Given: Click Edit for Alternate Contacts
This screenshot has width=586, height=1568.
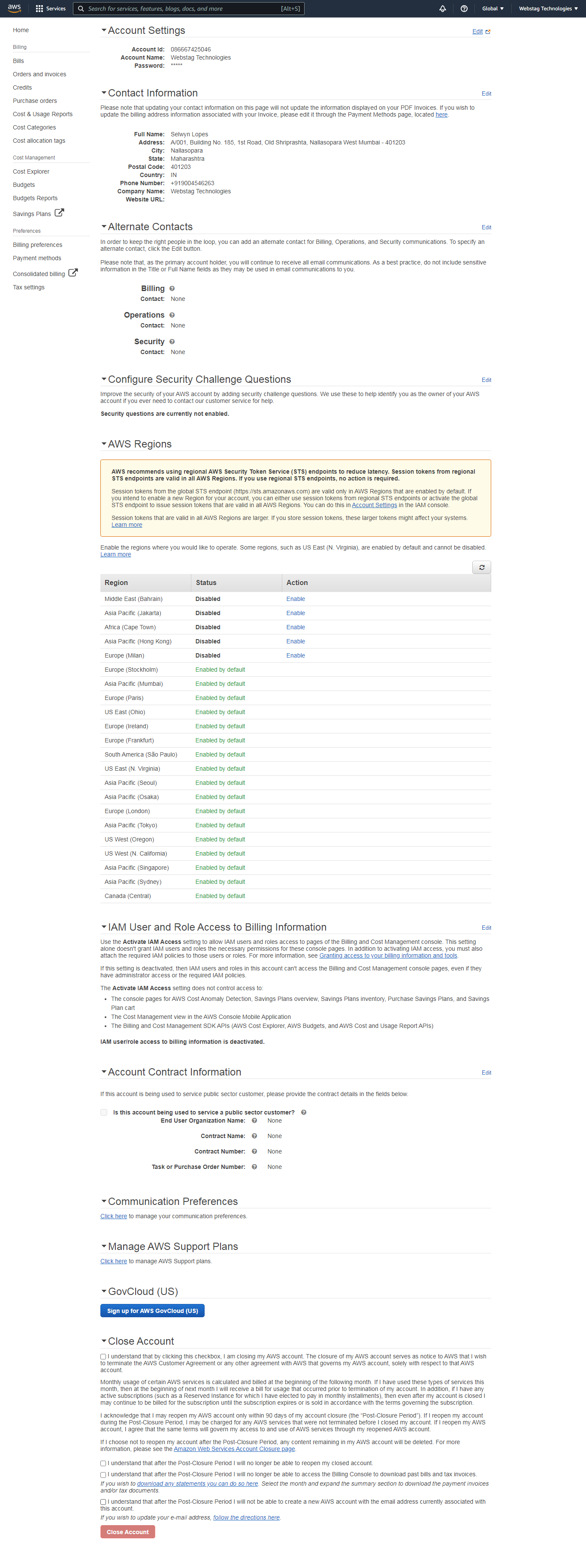Looking at the screenshot, I should pos(486,228).
